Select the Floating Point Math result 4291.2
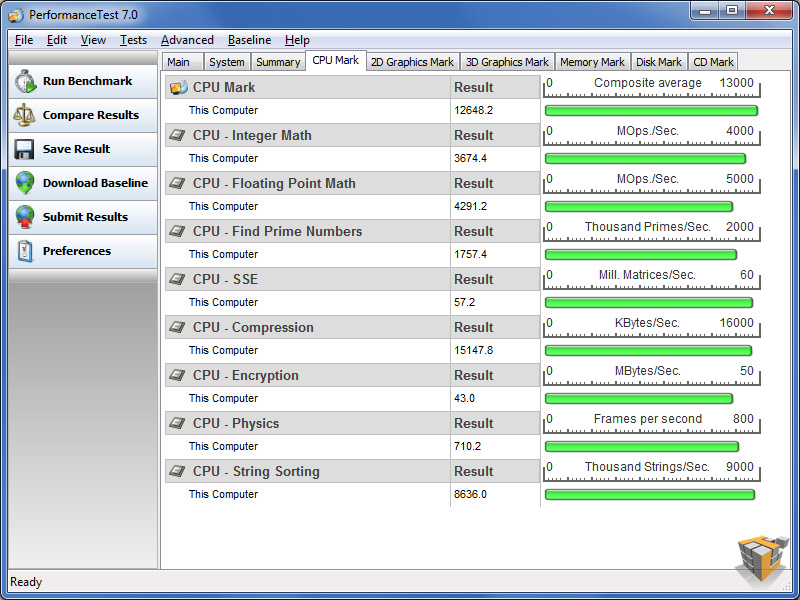This screenshot has height=600, width=800. click(470, 206)
